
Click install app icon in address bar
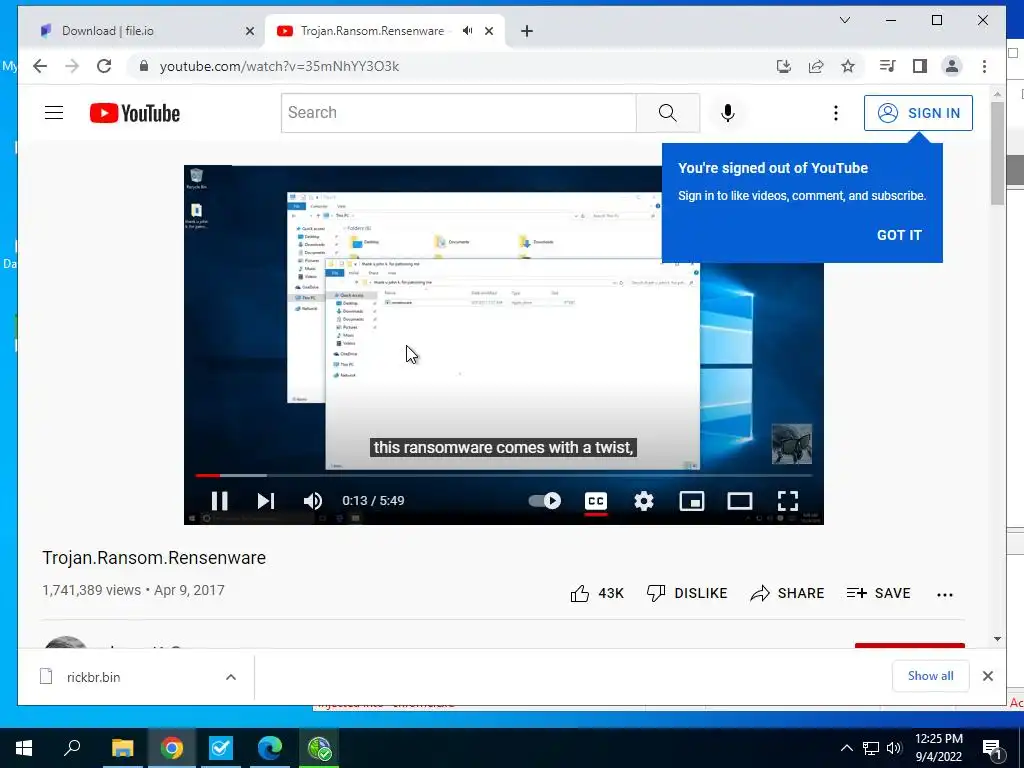tap(784, 66)
